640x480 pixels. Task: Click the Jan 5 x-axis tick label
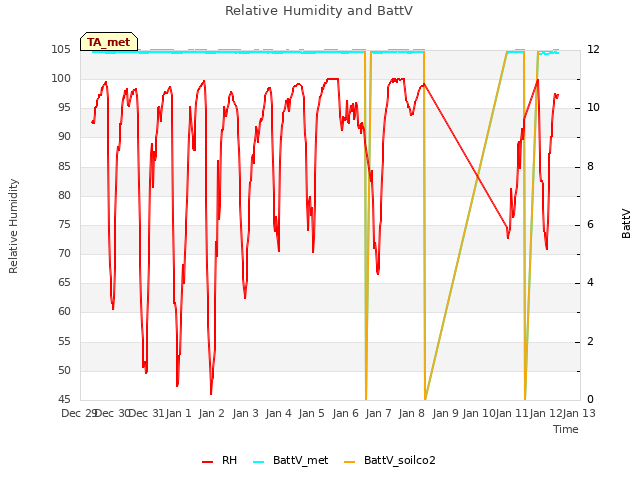click(x=311, y=413)
